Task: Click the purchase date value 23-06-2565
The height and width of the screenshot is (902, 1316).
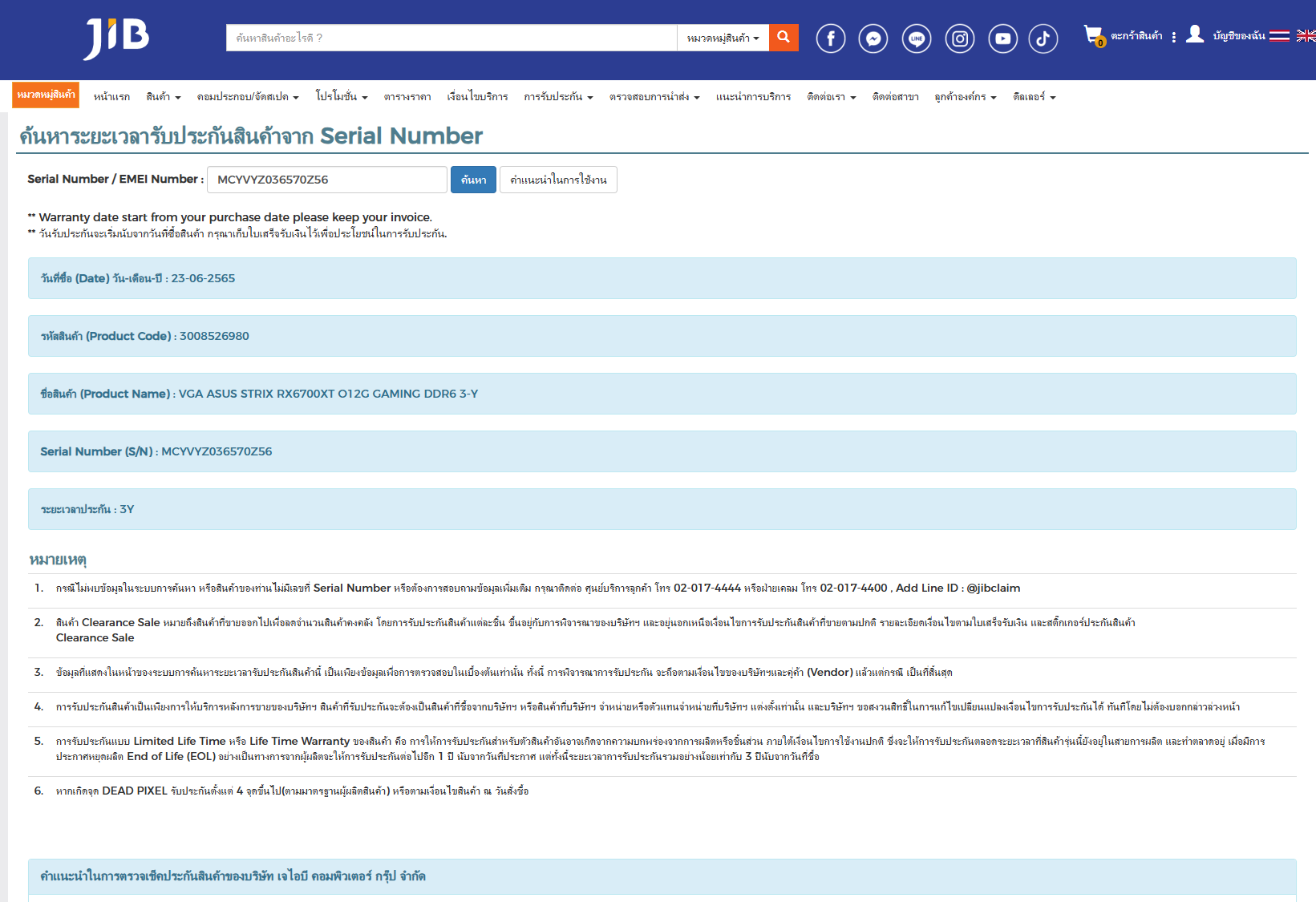Action: coord(203,278)
